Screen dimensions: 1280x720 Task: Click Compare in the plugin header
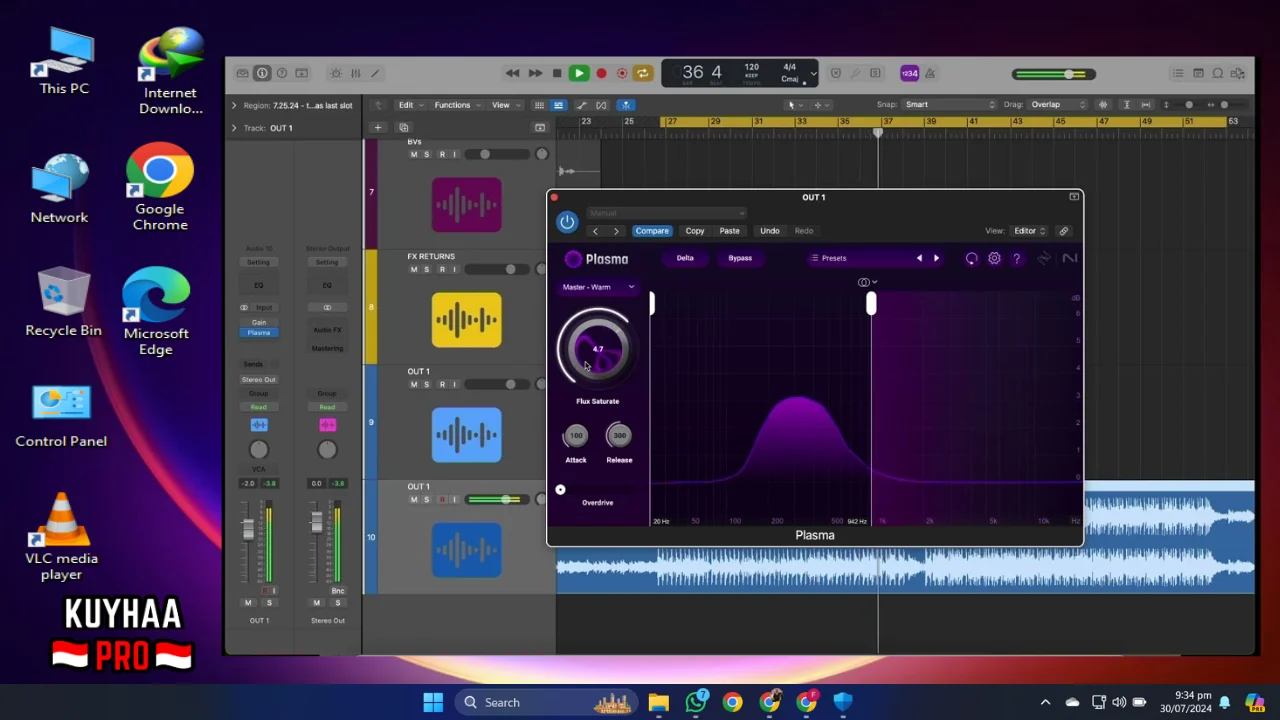[652, 231]
